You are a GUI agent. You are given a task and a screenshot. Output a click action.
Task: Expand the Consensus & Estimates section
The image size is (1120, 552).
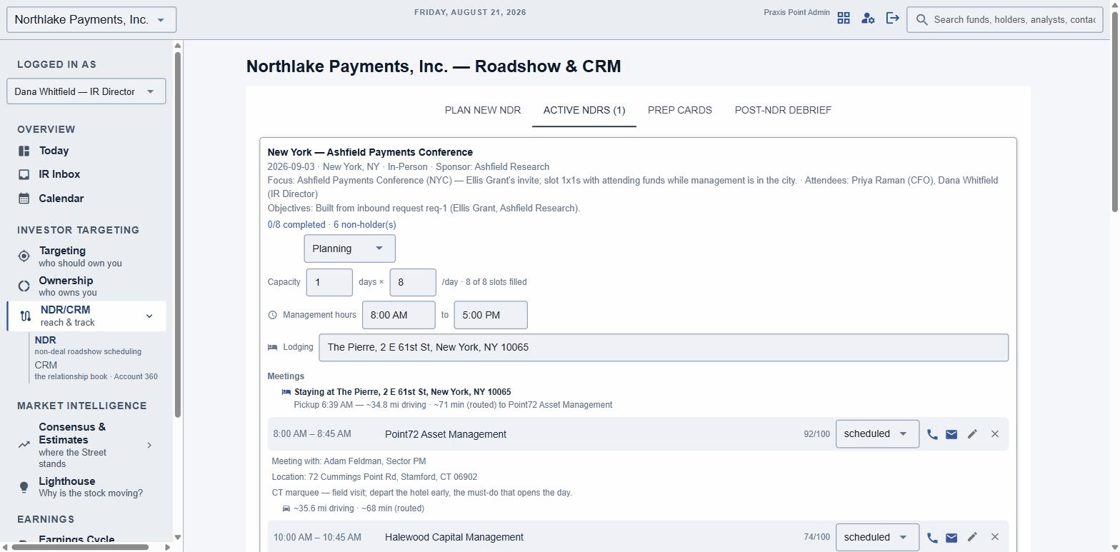[x=149, y=445]
